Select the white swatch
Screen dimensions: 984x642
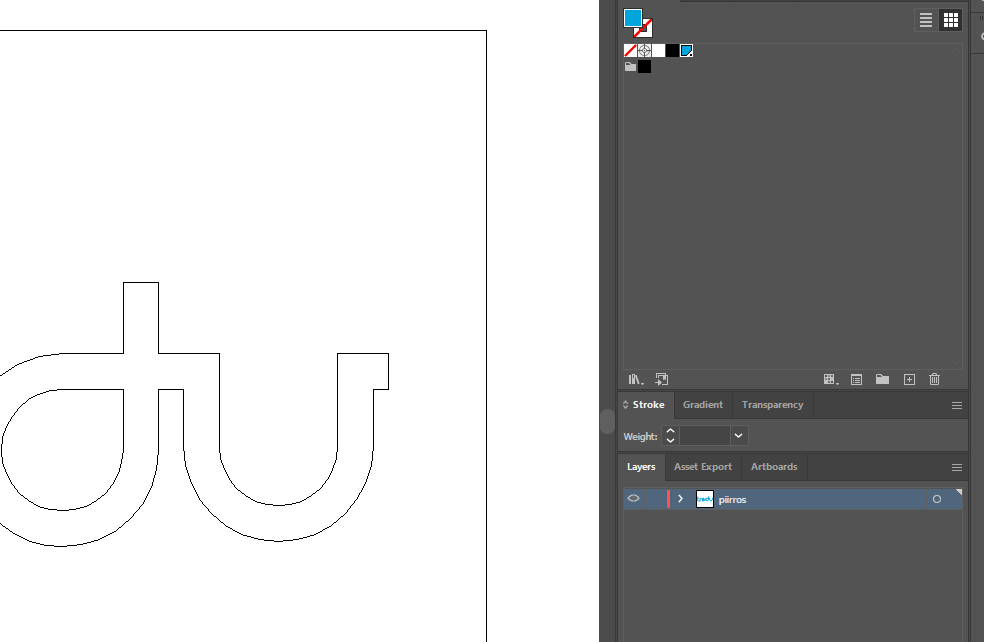point(658,50)
